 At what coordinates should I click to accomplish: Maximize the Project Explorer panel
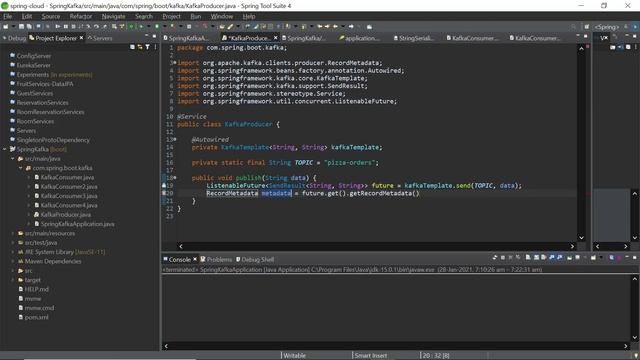point(154,36)
